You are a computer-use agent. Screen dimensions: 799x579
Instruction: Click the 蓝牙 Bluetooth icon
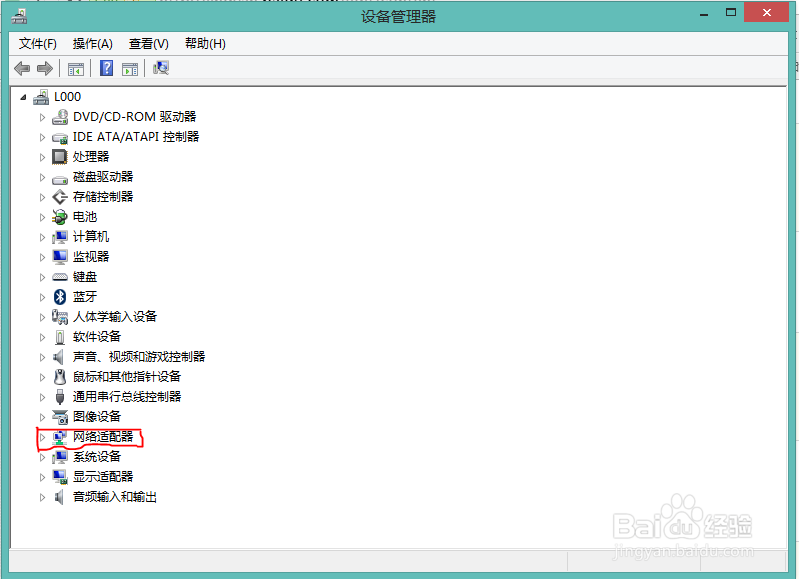pos(60,297)
